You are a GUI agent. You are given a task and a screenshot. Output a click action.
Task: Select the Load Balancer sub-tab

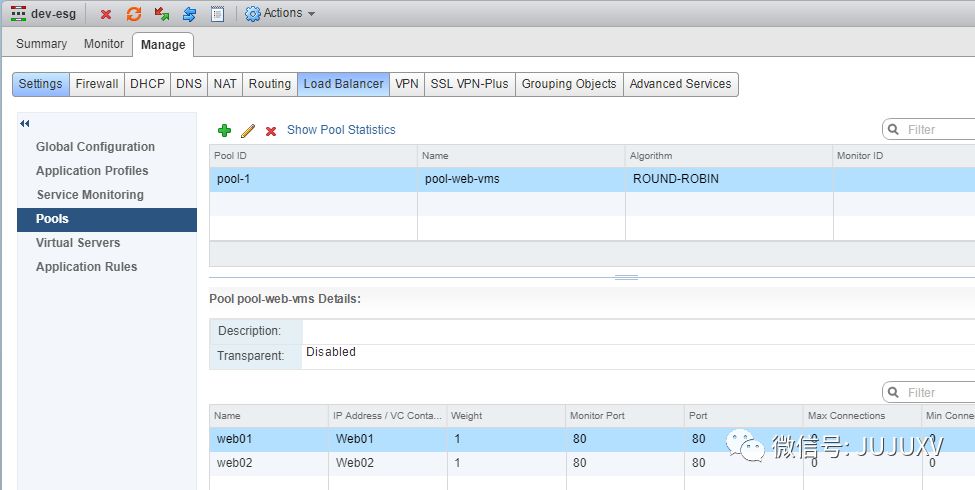tap(343, 84)
